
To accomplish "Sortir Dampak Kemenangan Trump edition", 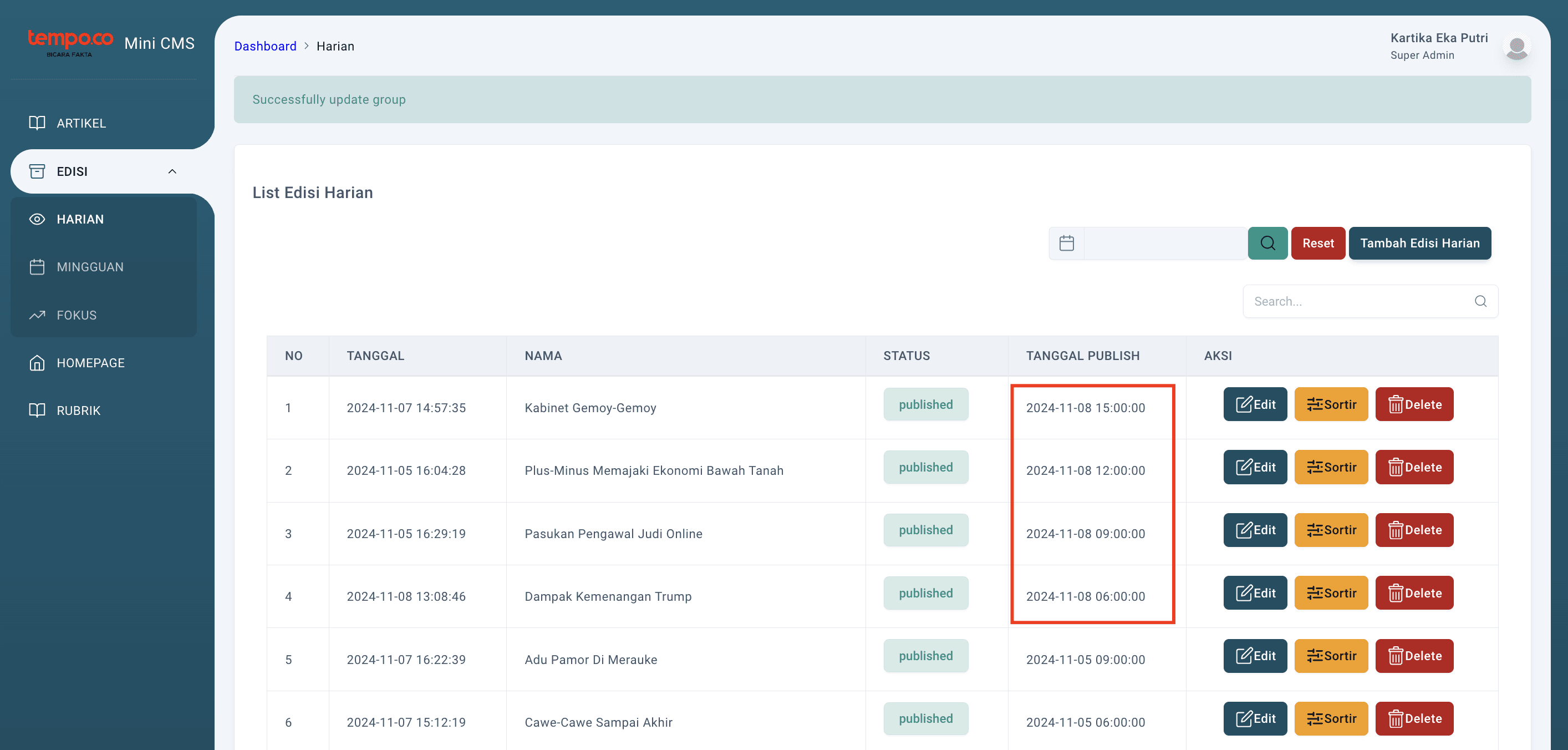I will [1331, 593].
